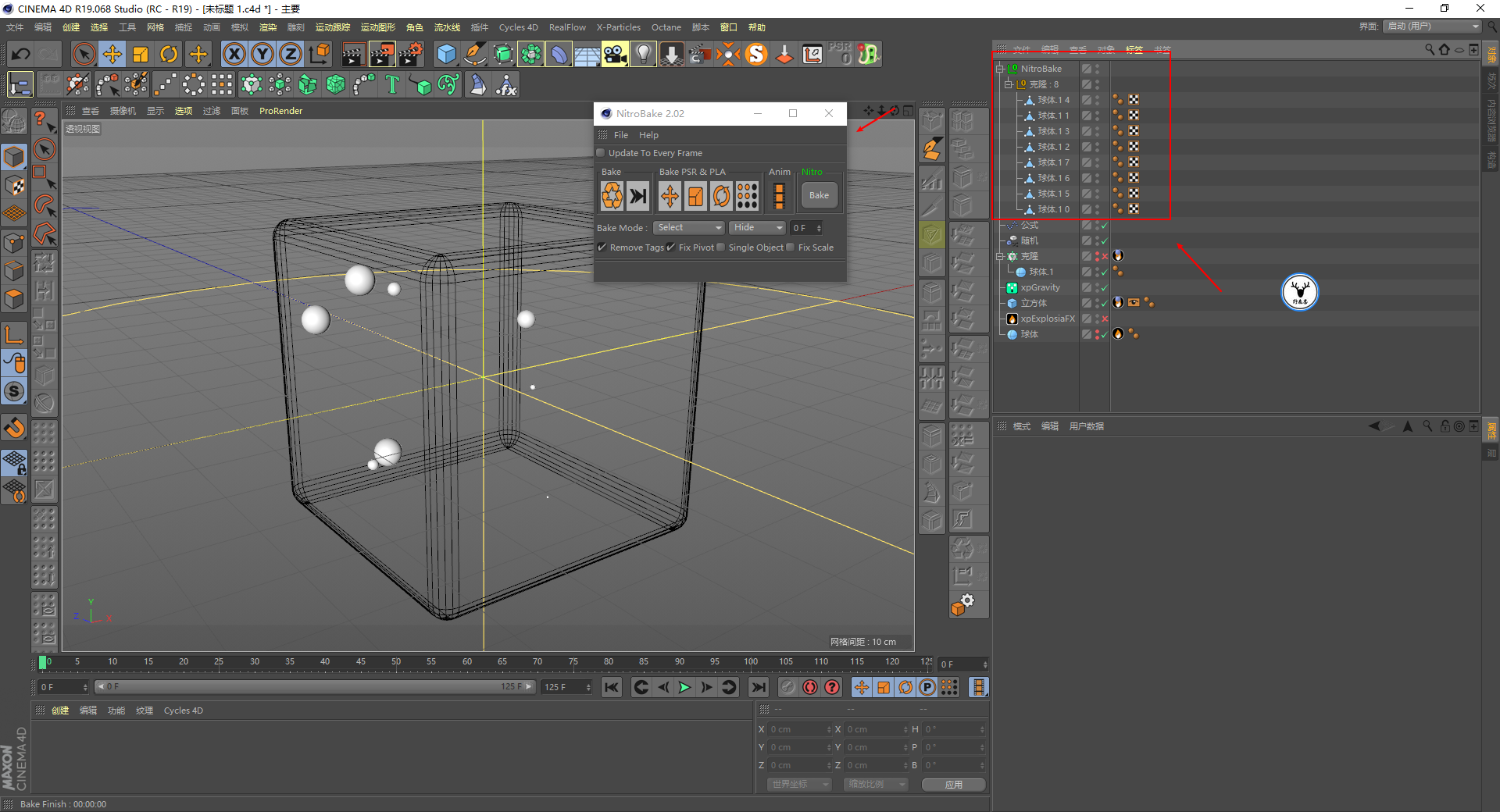This screenshot has width=1500, height=812.
Task: Open the Hide dropdown in NitroBake
Action: click(x=757, y=227)
